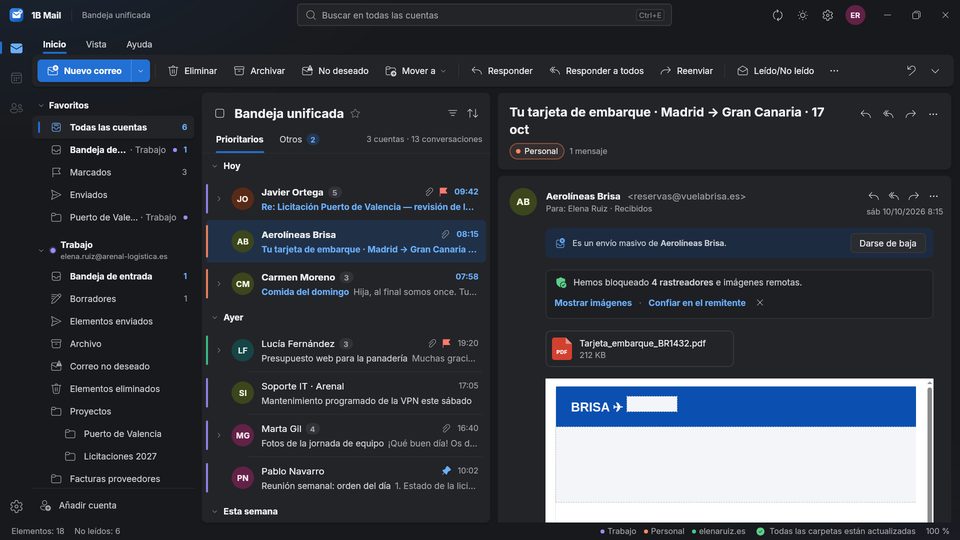Viewport: 960px width, 540px height.
Task: Open Licitaciones 2027 folder
Action: coord(114,456)
